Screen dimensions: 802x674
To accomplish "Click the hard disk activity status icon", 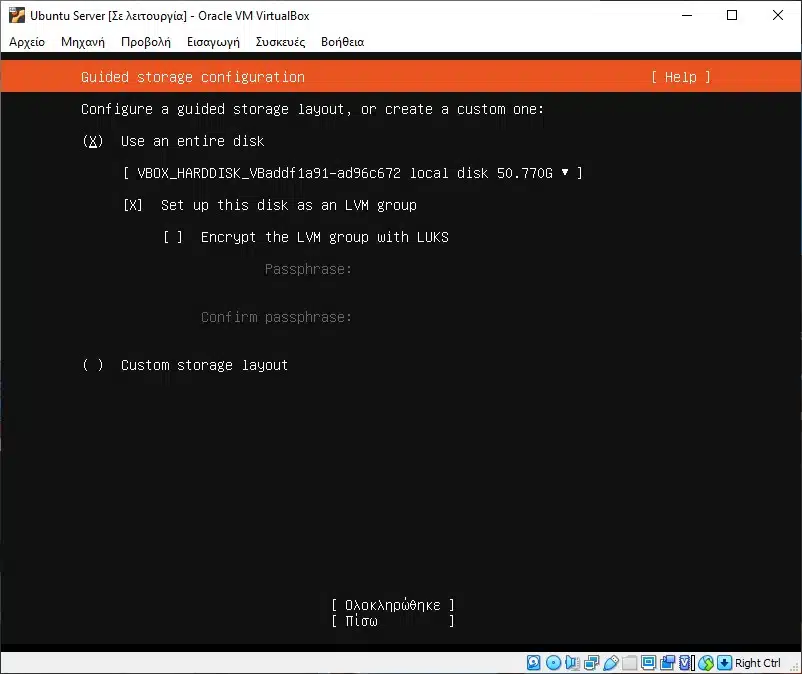I will [x=533, y=663].
